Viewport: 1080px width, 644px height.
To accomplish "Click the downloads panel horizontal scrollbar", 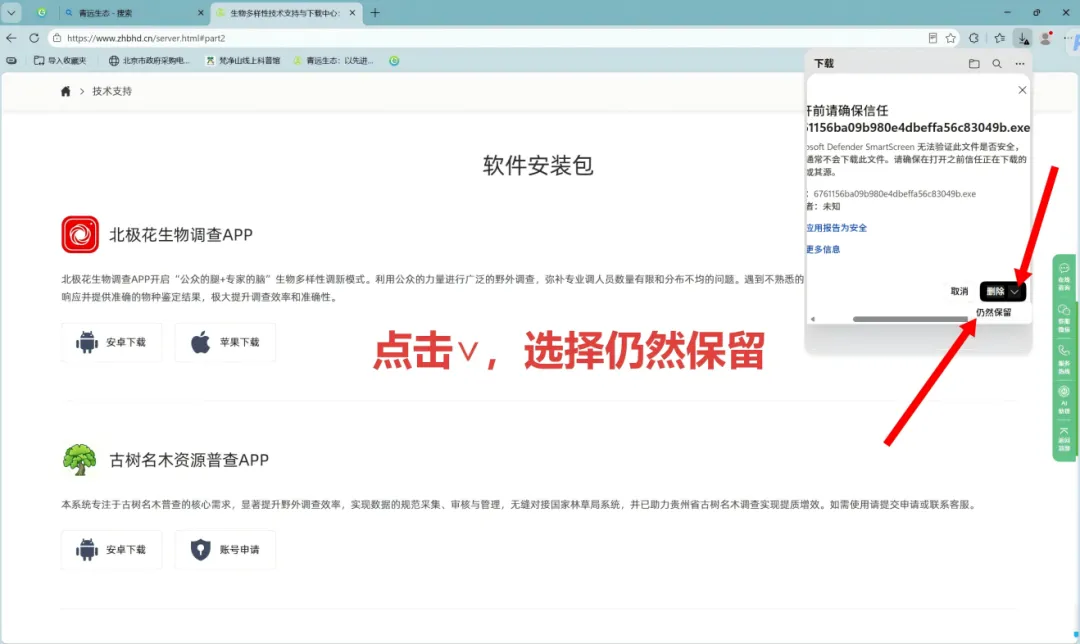I will pos(911,319).
